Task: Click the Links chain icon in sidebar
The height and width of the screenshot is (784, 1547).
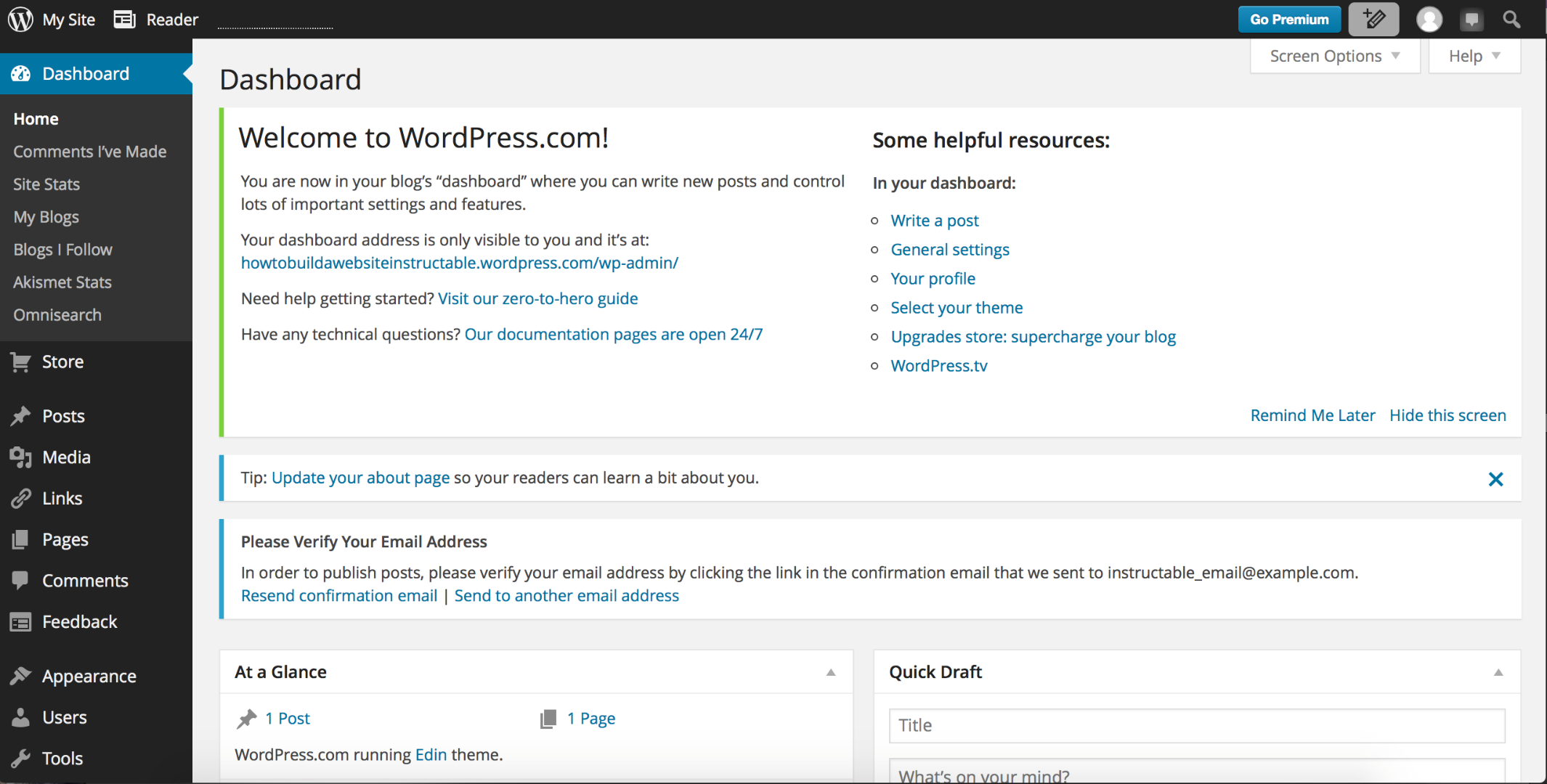Action: pyautogui.click(x=21, y=499)
